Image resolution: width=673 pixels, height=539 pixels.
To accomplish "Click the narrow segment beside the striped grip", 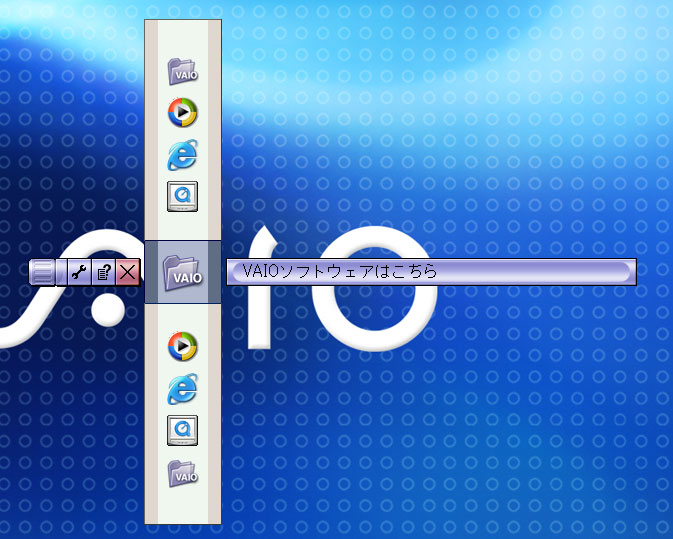I will [x=62, y=272].
